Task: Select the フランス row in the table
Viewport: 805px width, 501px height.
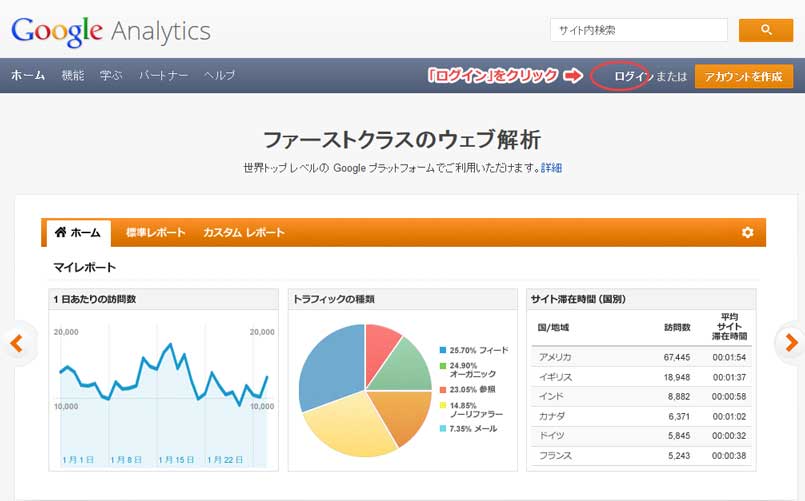Action: [x=642, y=455]
